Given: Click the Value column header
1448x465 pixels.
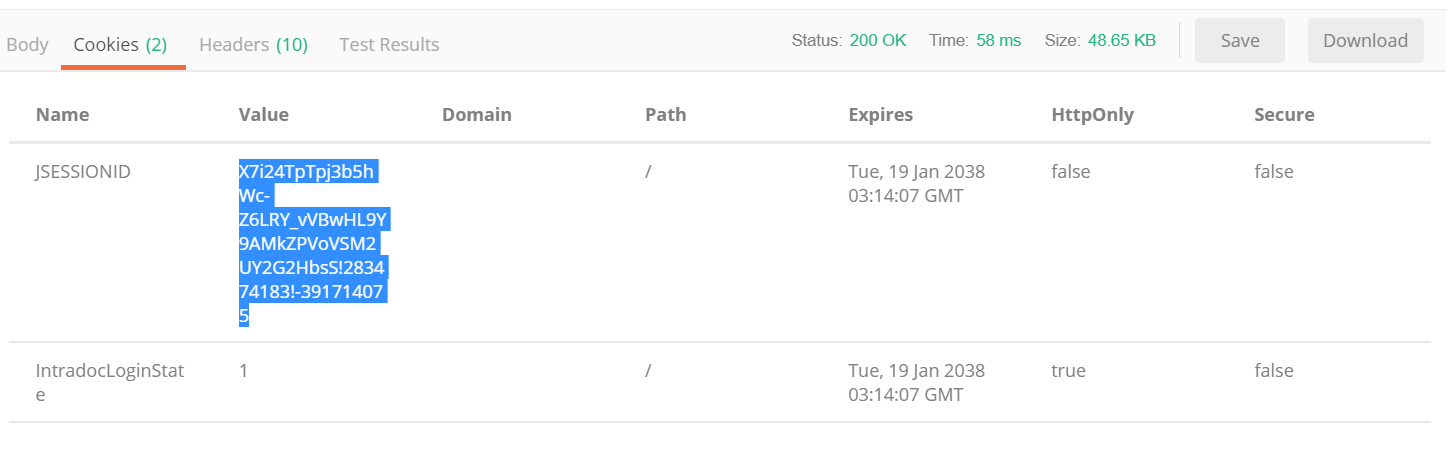Looking at the screenshot, I should point(264,115).
